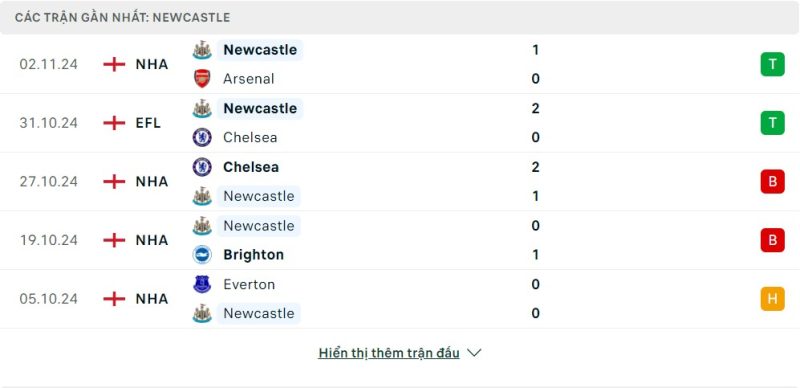
Task: Click Arsenal club crest icon
Action: [x=202, y=79]
